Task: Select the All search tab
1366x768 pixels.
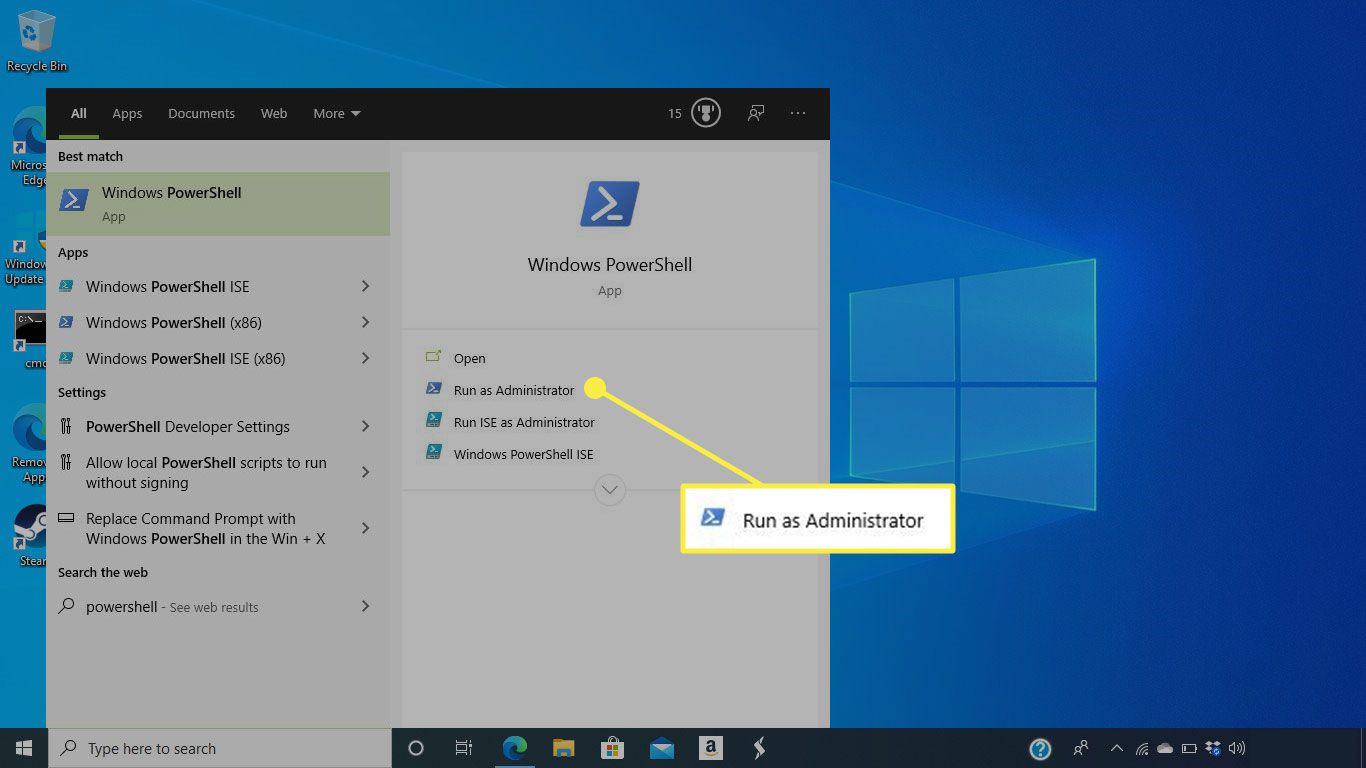Action: (79, 113)
